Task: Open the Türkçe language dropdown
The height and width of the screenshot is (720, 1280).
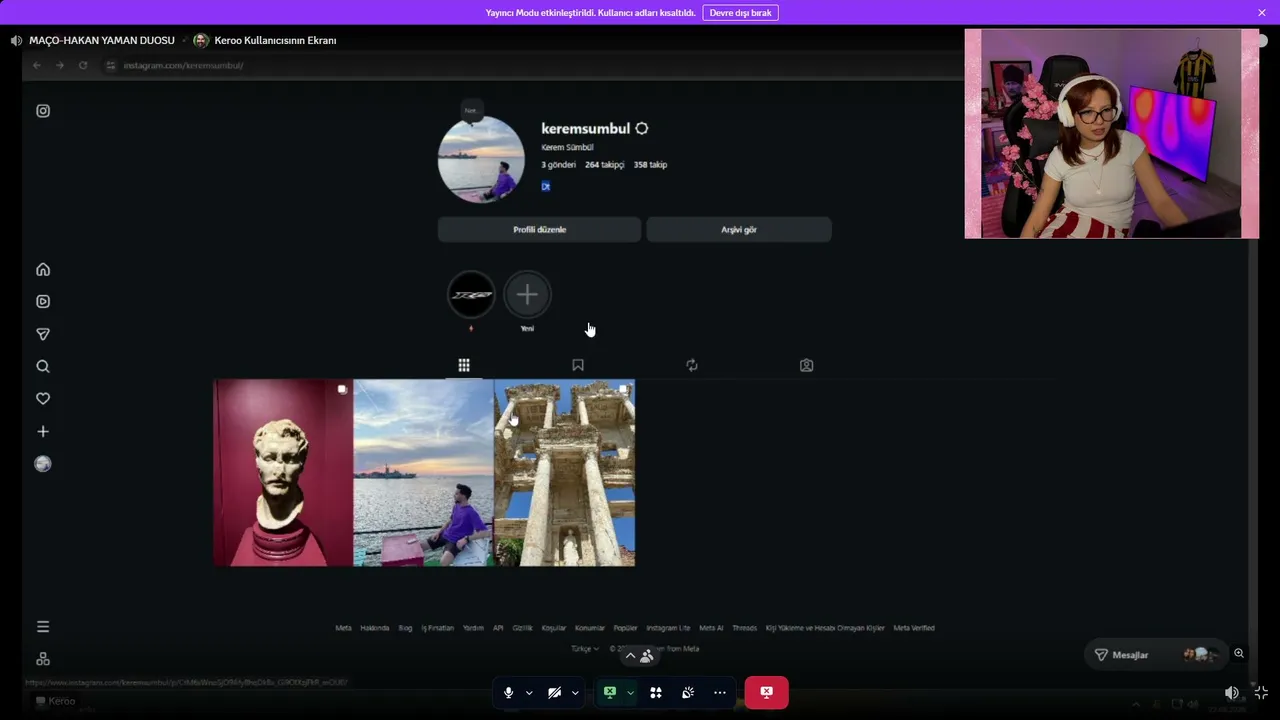Action: pyautogui.click(x=585, y=649)
